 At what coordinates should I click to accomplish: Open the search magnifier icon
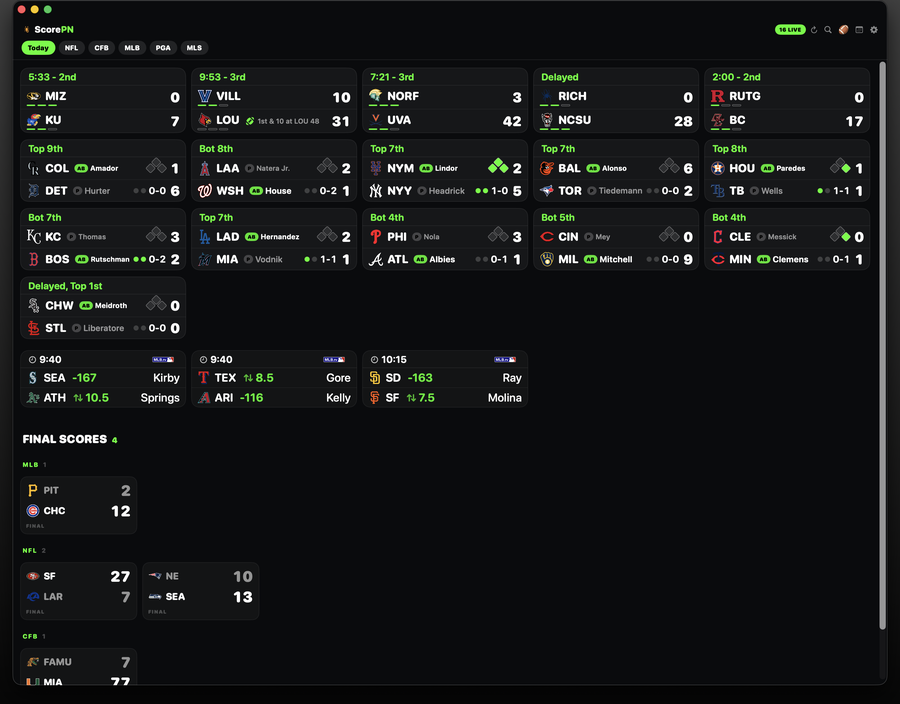click(x=828, y=30)
